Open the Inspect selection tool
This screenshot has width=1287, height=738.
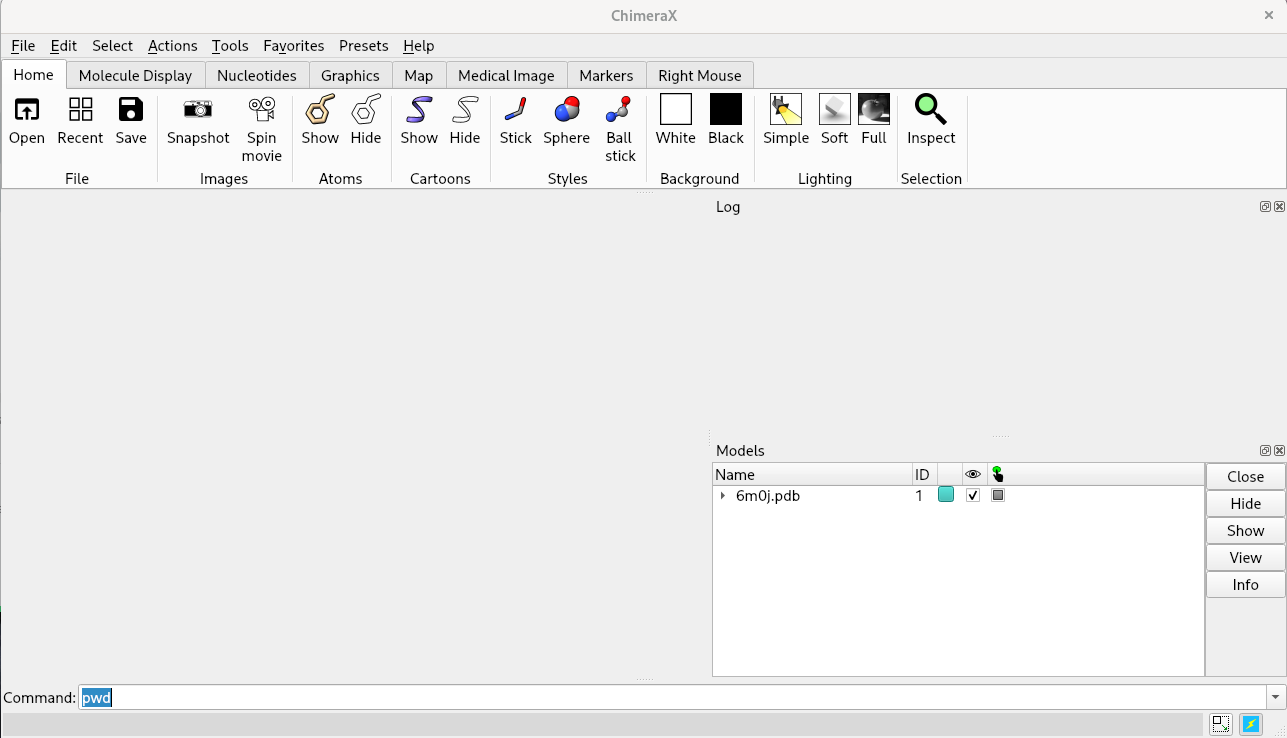(x=930, y=110)
